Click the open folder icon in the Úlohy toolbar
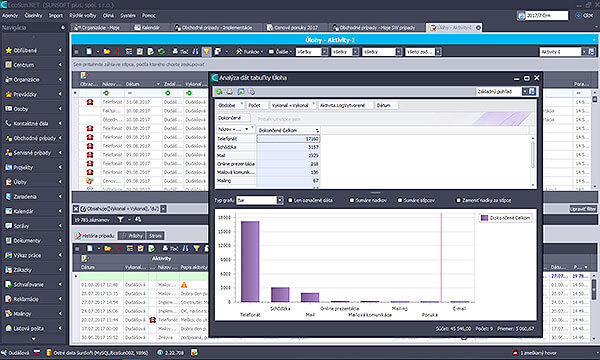 point(107,51)
